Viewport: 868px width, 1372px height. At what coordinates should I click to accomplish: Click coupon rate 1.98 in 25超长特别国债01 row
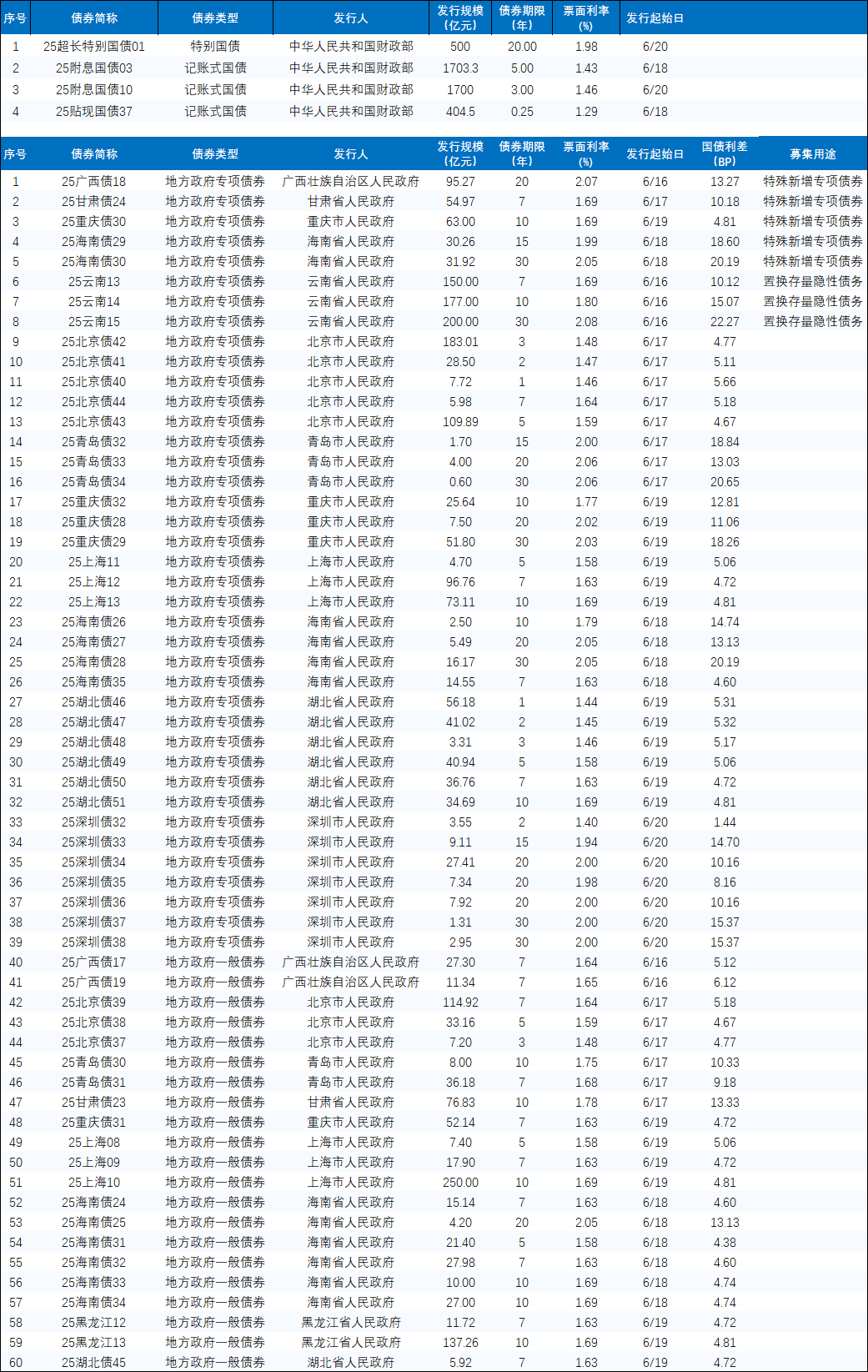[586, 47]
